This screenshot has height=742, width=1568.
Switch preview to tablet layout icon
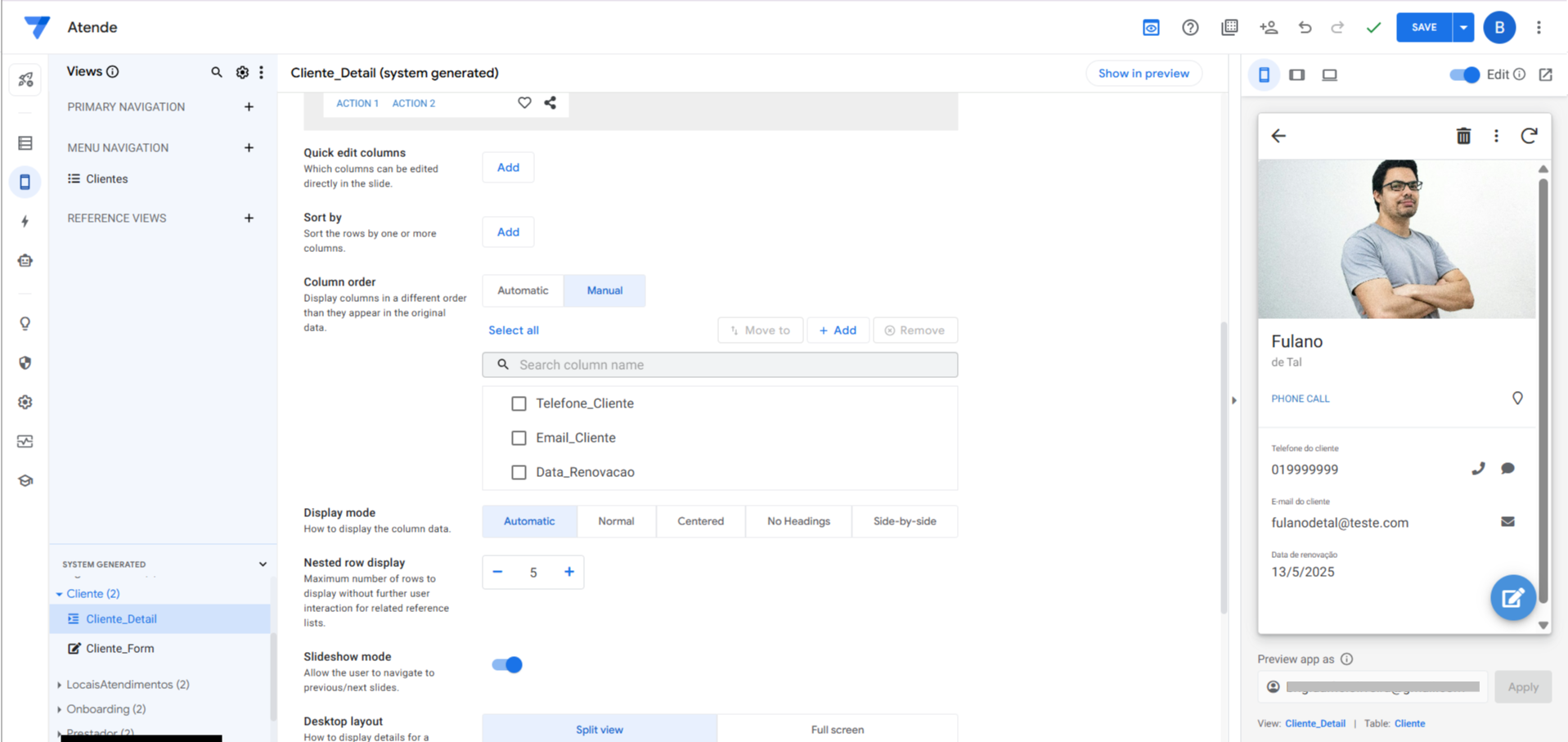[1297, 75]
